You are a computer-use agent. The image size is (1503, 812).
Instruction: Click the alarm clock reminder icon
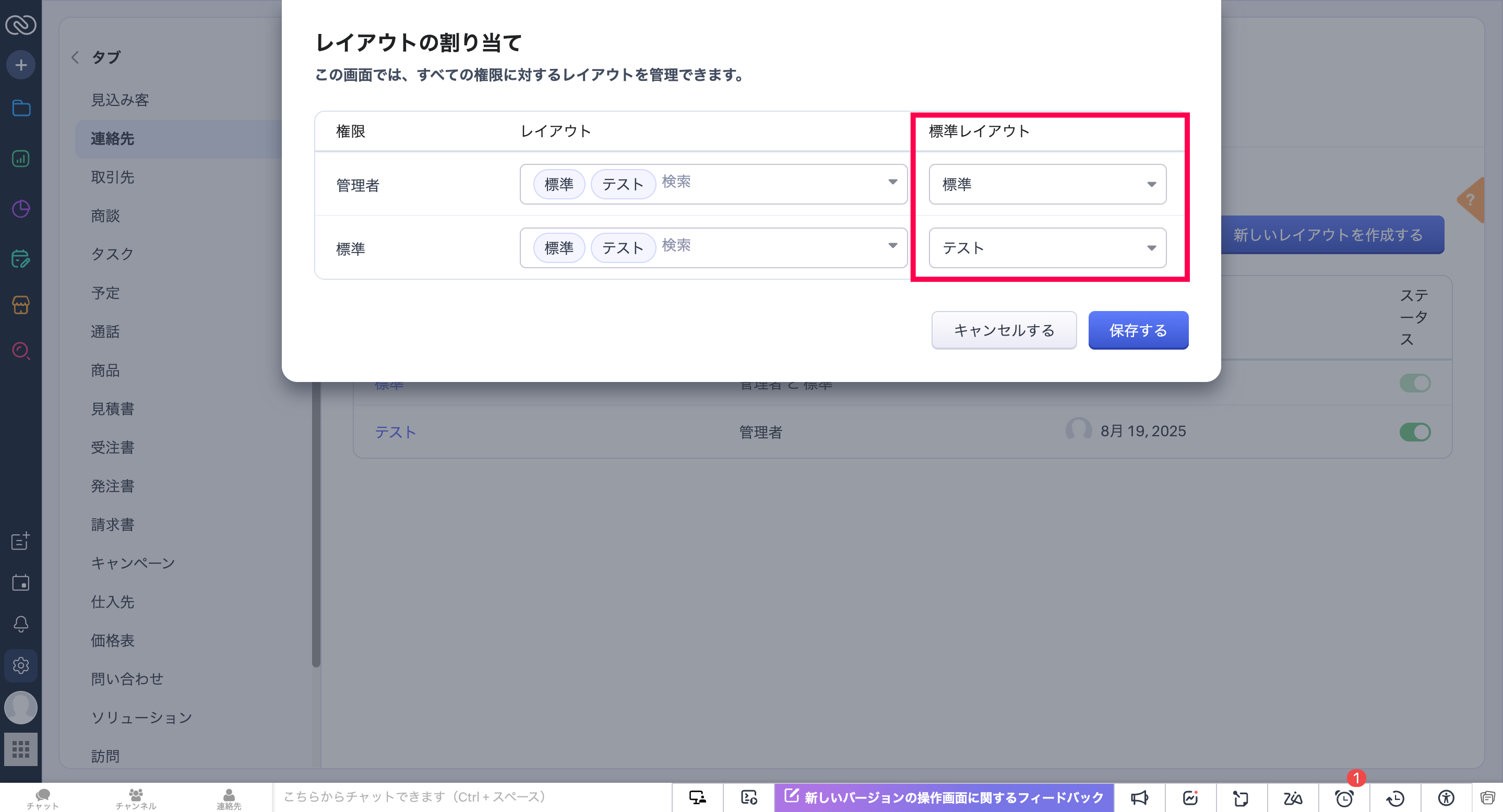1344,797
